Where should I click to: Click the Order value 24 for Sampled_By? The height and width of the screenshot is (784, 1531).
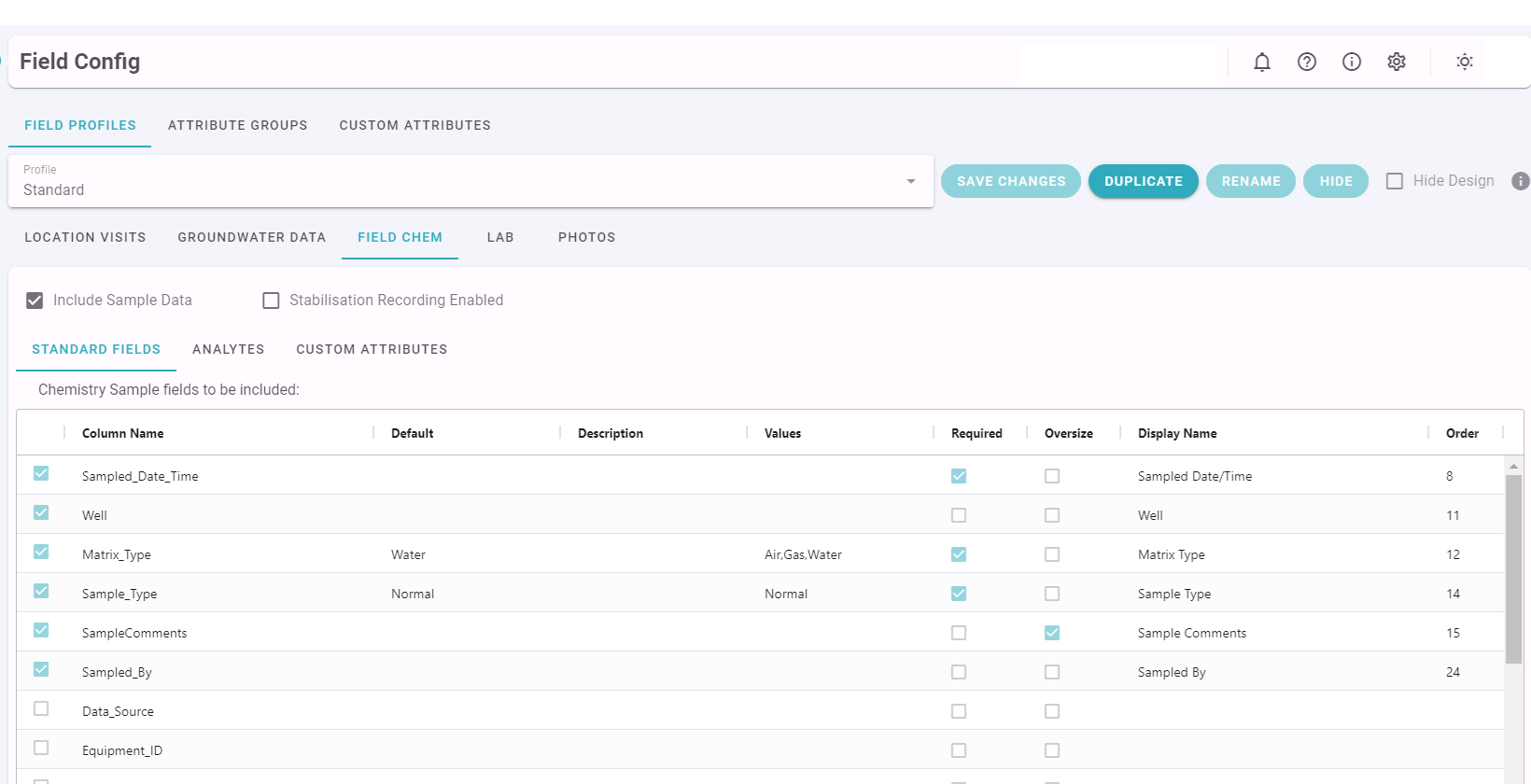tap(1453, 672)
